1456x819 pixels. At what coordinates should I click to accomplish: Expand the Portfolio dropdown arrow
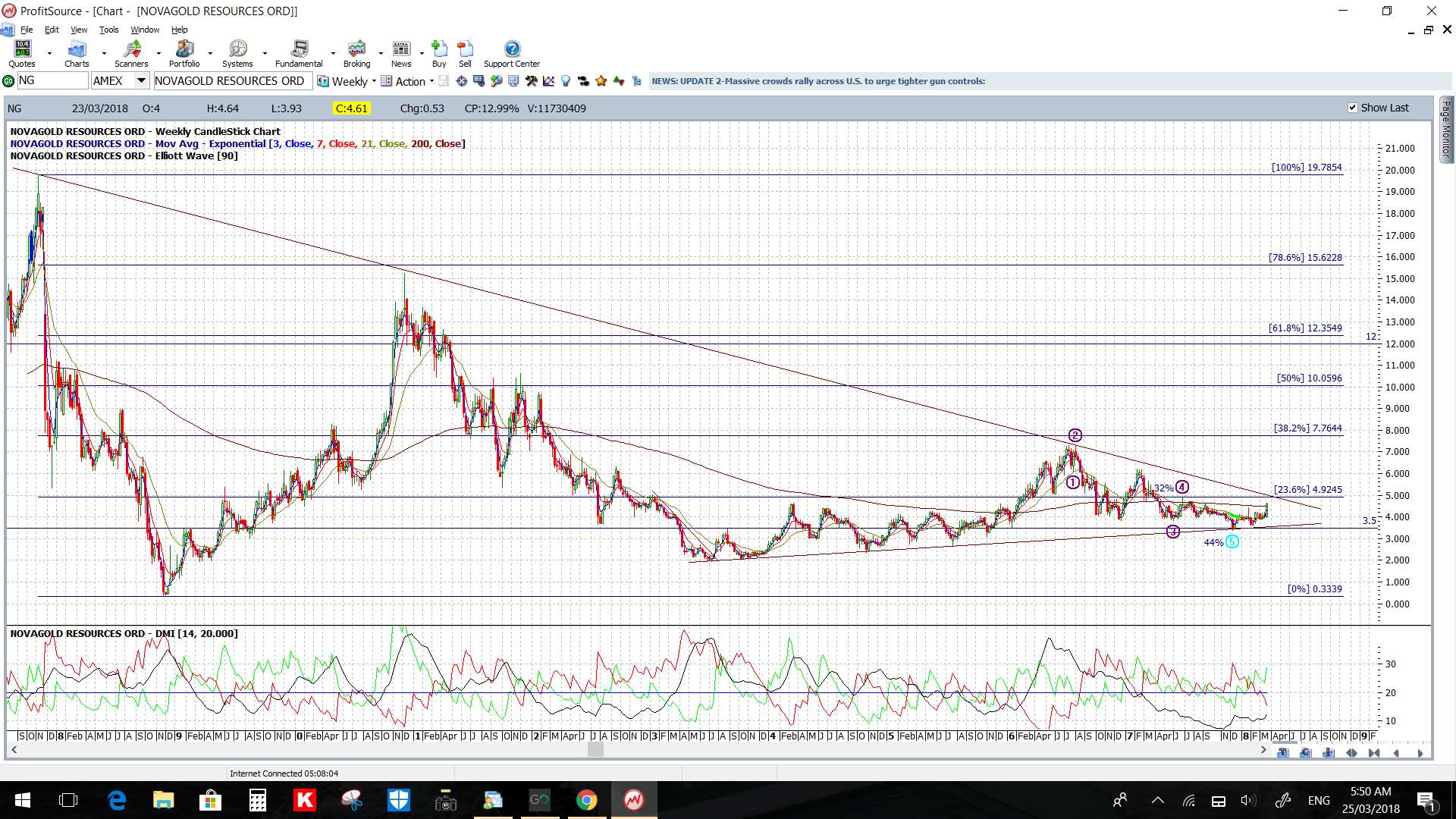coord(211,54)
